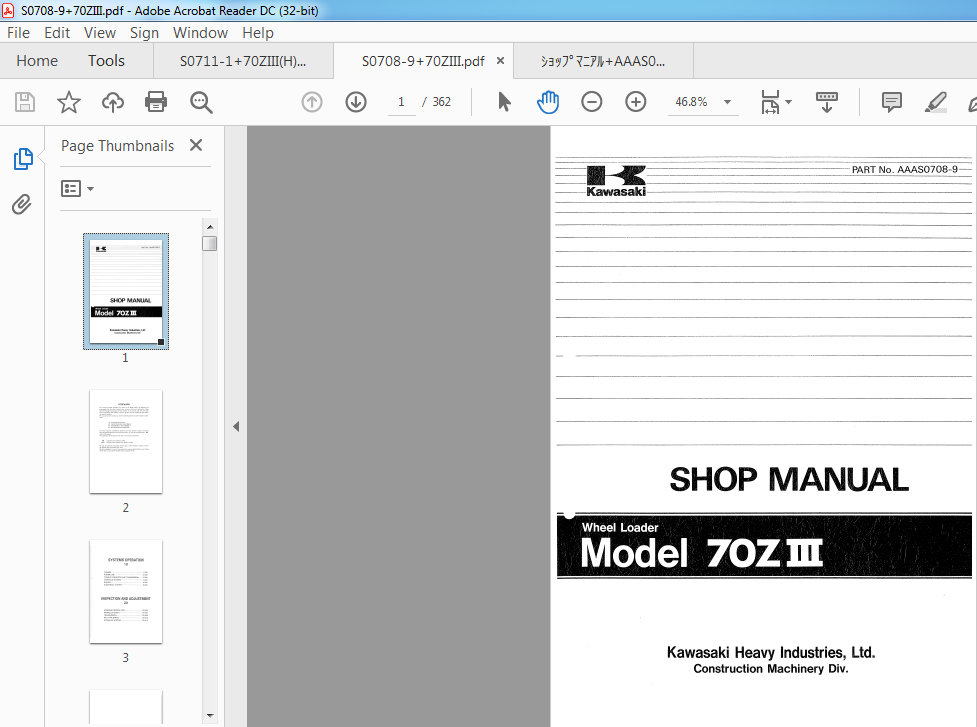Zoom in with plus circle icon
The height and width of the screenshot is (727, 977).
(x=636, y=102)
